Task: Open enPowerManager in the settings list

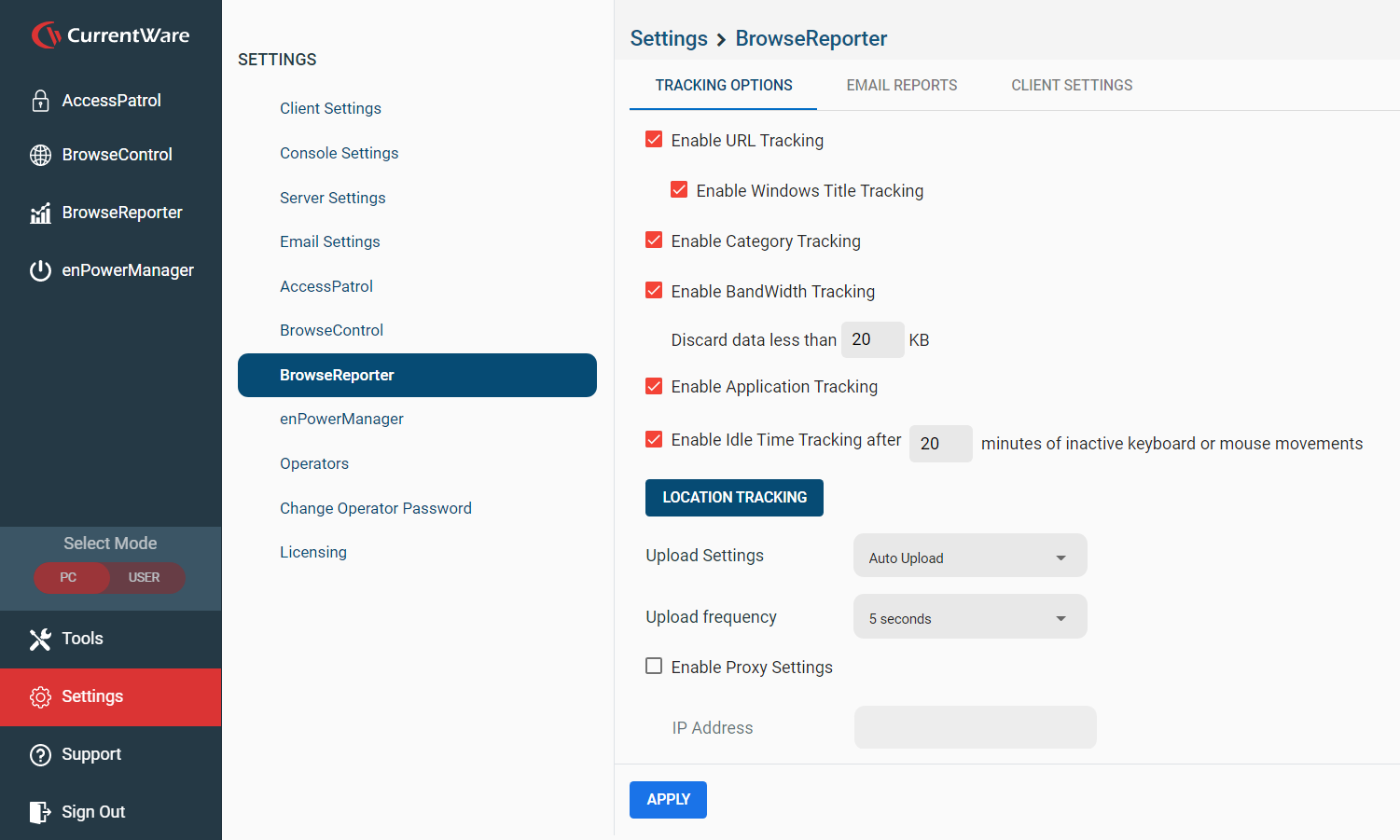Action: (x=341, y=419)
